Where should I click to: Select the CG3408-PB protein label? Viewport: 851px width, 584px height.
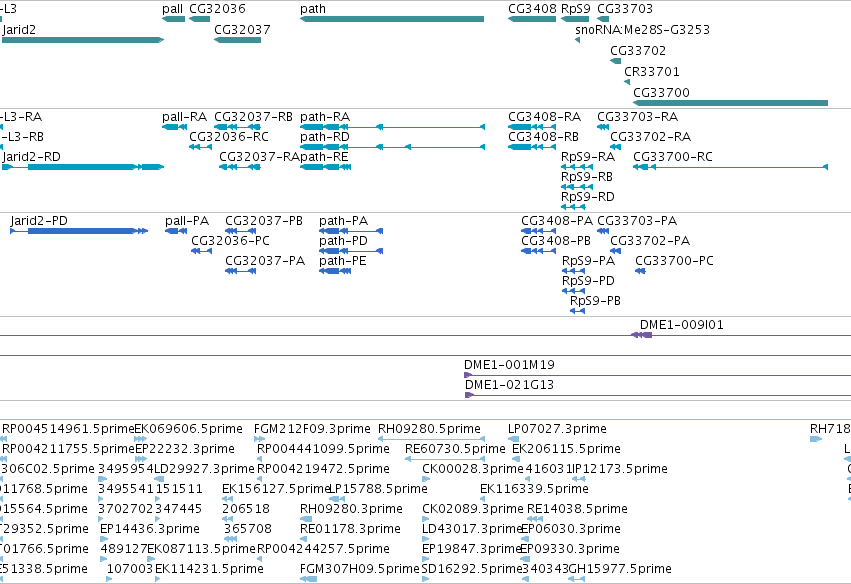click(556, 241)
